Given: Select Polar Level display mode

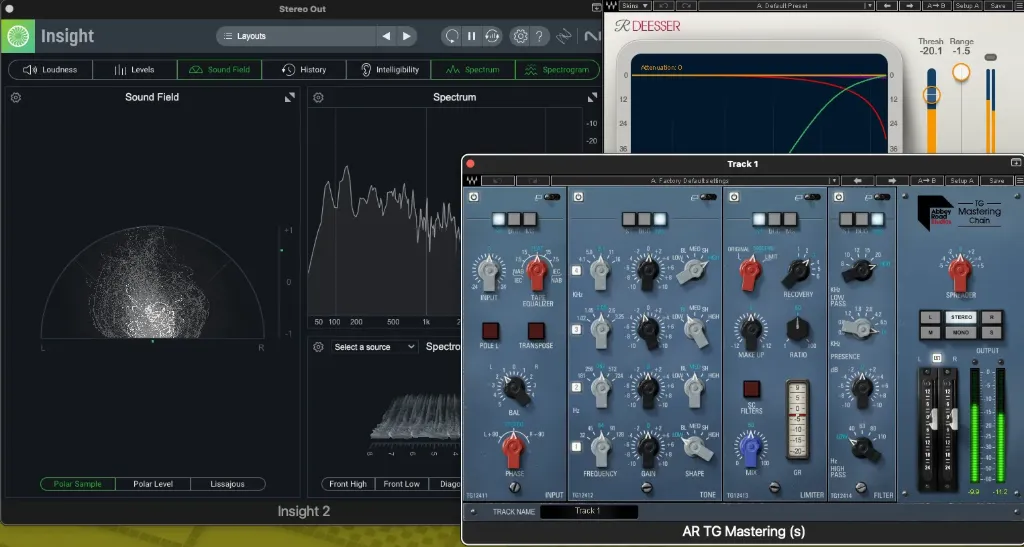Looking at the screenshot, I should click(x=153, y=484).
